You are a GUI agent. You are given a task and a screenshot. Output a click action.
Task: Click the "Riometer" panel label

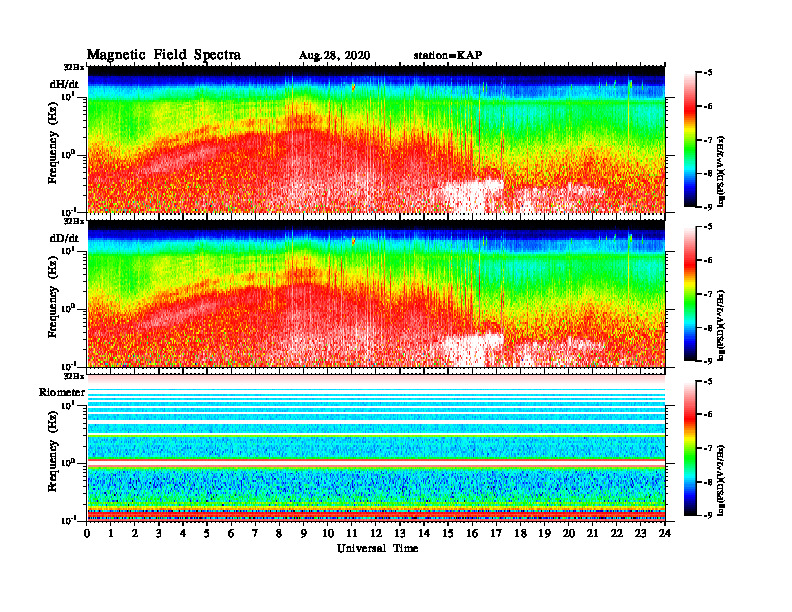[x=62, y=392]
